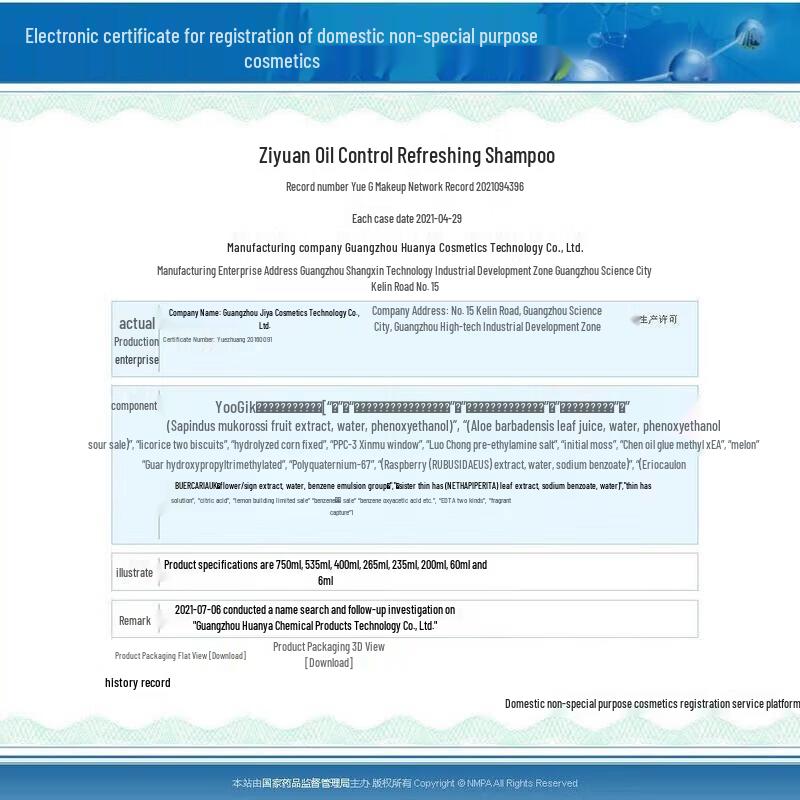Click the case date 2021-04-29 text
This screenshot has height=800, width=800.
(407, 219)
